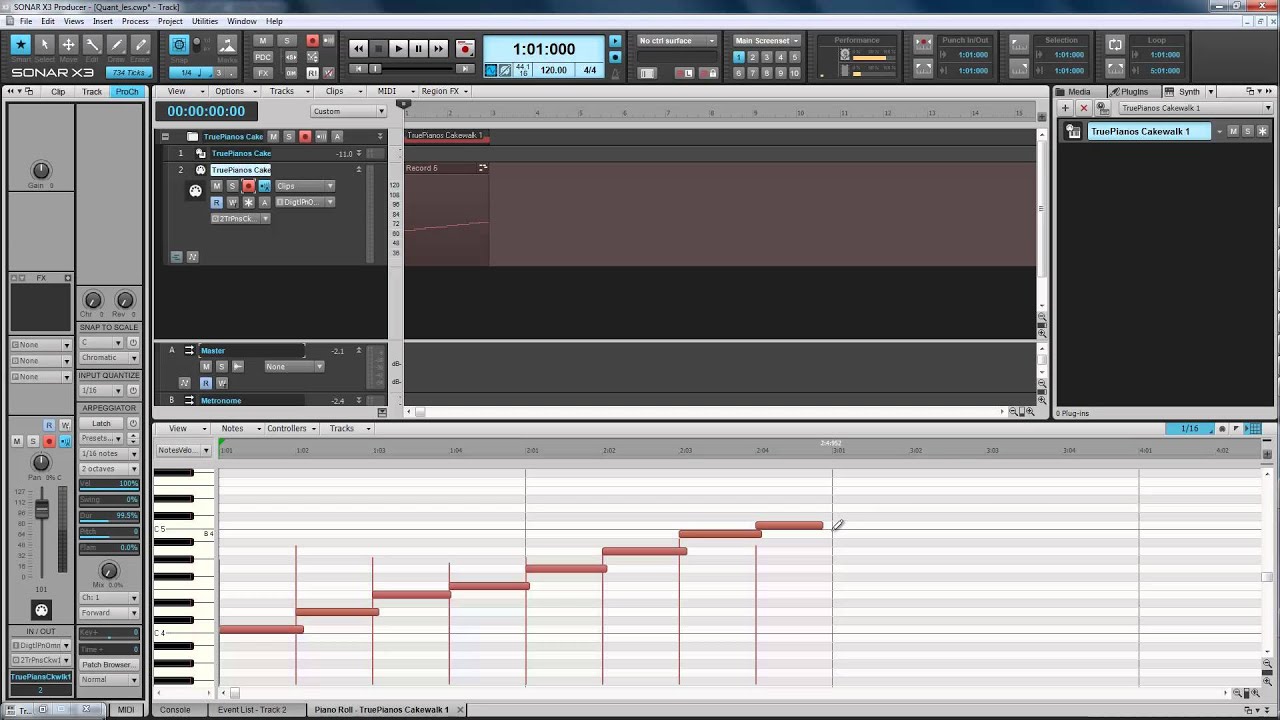Open the File menu

pos(25,21)
